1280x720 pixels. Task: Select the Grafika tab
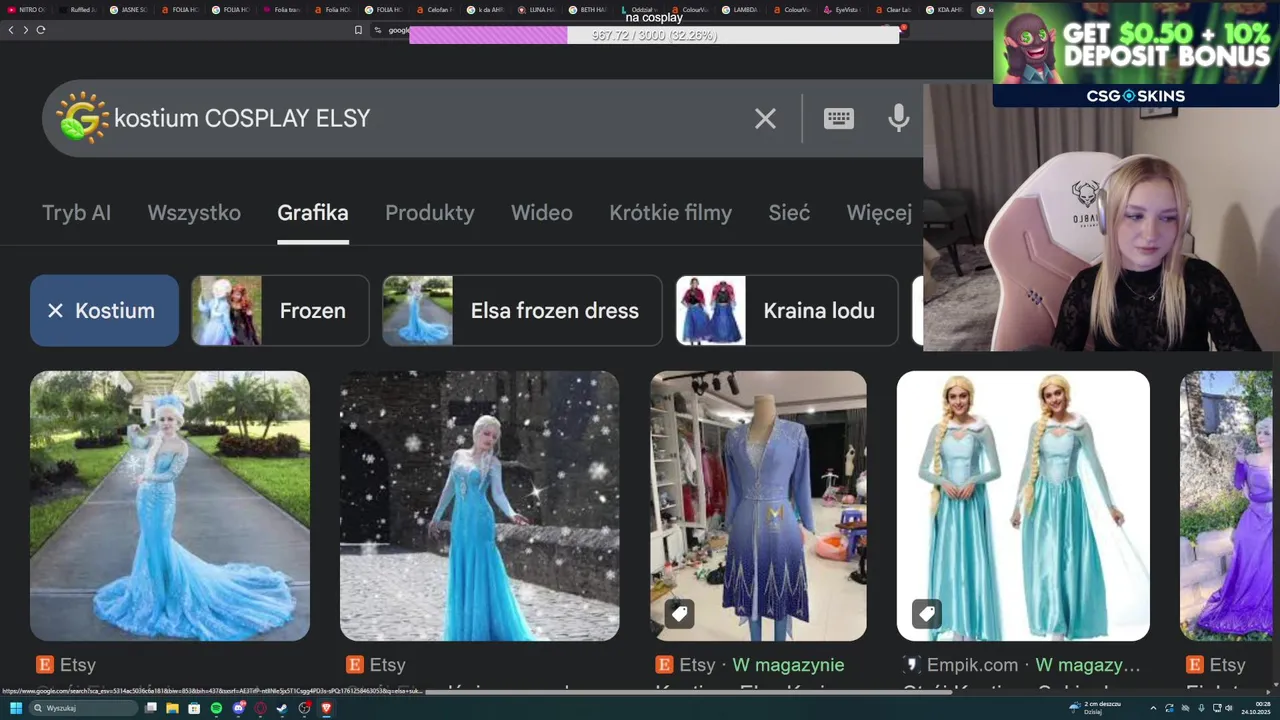(x=313, y=213)
